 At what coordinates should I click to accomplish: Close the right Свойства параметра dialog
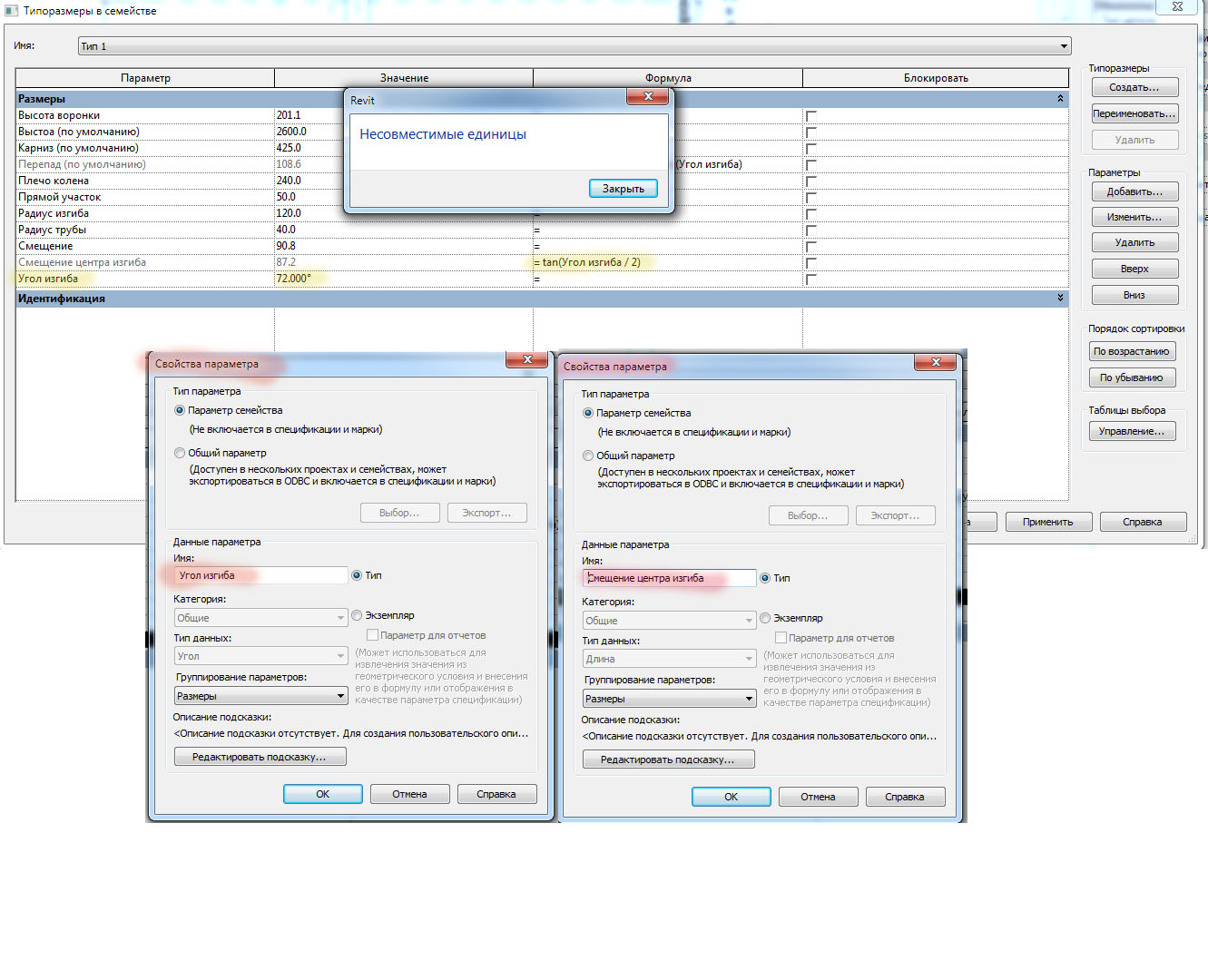click(x=936, y=363)
